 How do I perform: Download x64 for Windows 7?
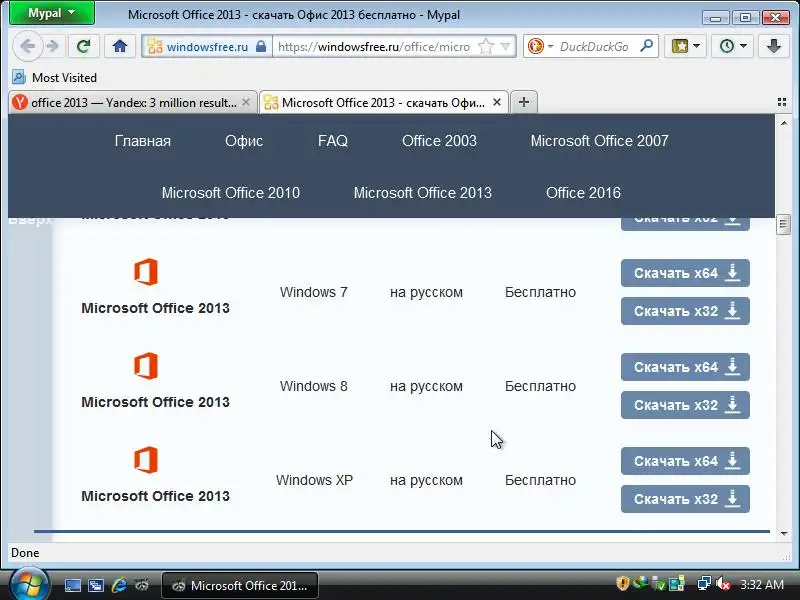click(x=685, y=273)
